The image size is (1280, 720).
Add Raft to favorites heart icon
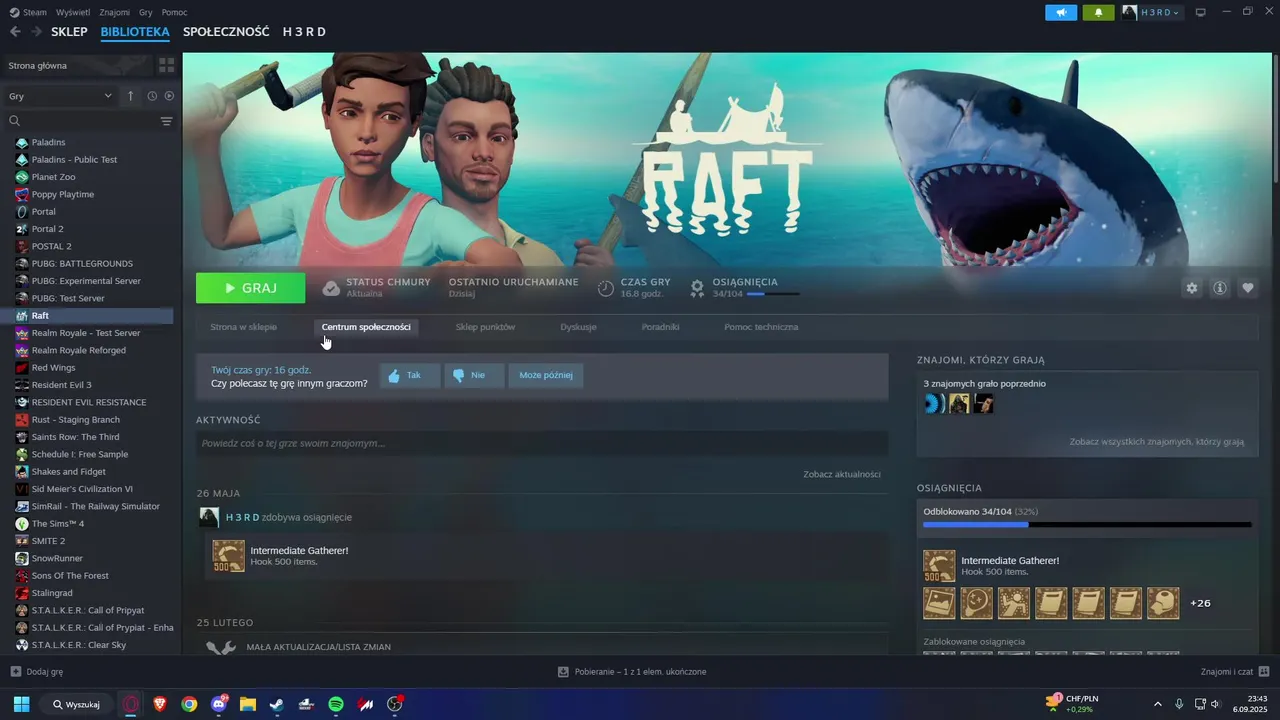(x=1248, y=288)
